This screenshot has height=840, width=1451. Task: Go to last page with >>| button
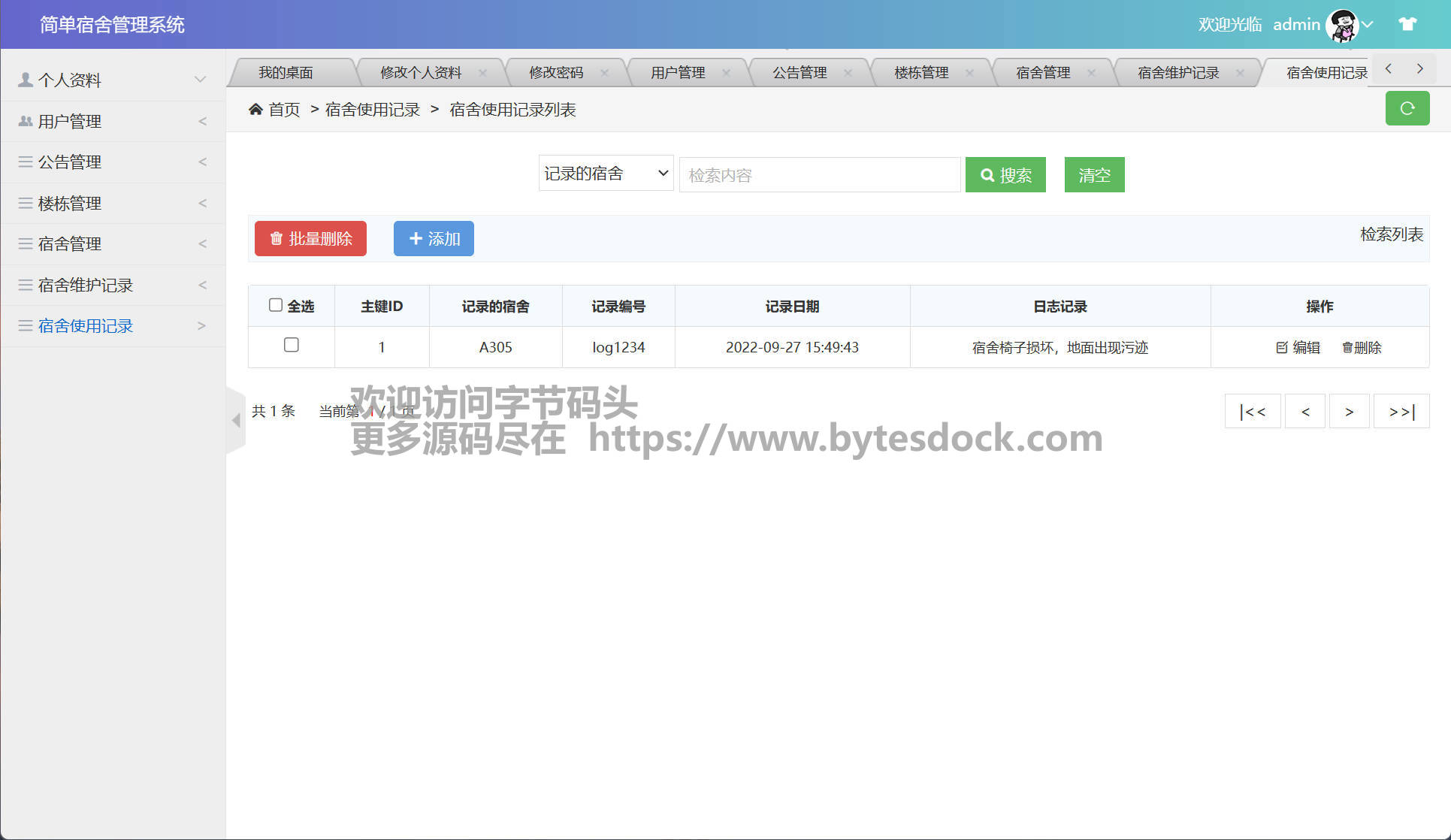1401,411
